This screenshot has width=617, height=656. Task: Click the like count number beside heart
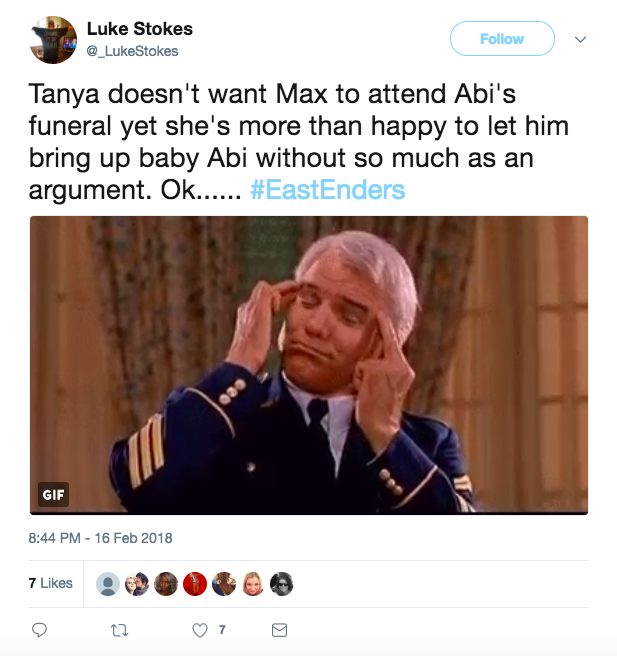click(x=222, y=630)
